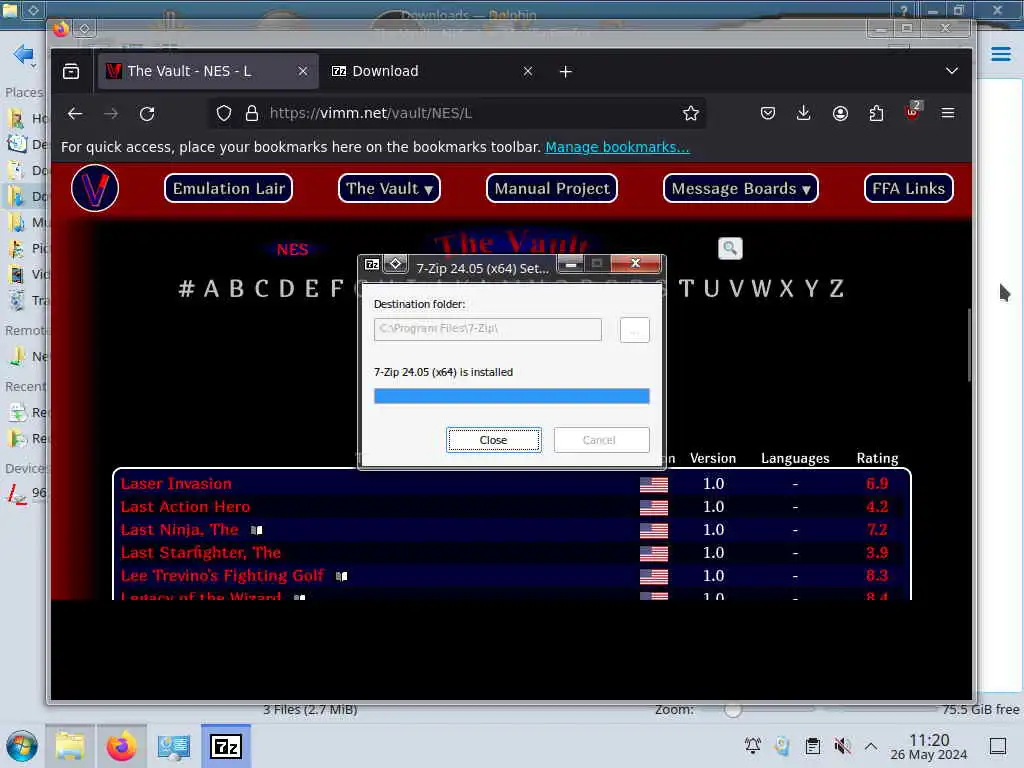1024x768 pixels.
Task: Save page to Pocket
Action: (768, 114)
